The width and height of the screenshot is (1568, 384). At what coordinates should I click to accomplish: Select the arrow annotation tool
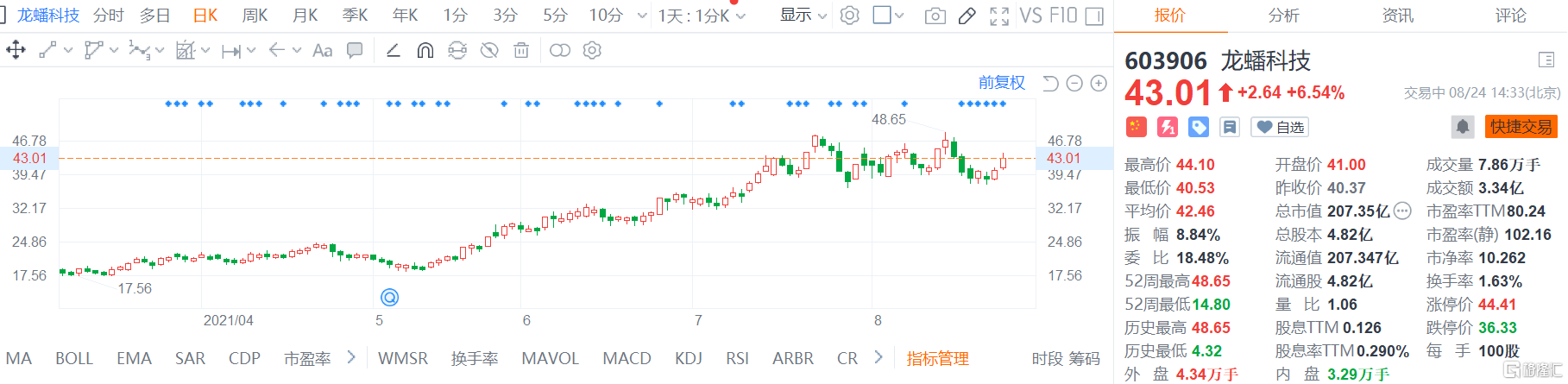[276, 50]
